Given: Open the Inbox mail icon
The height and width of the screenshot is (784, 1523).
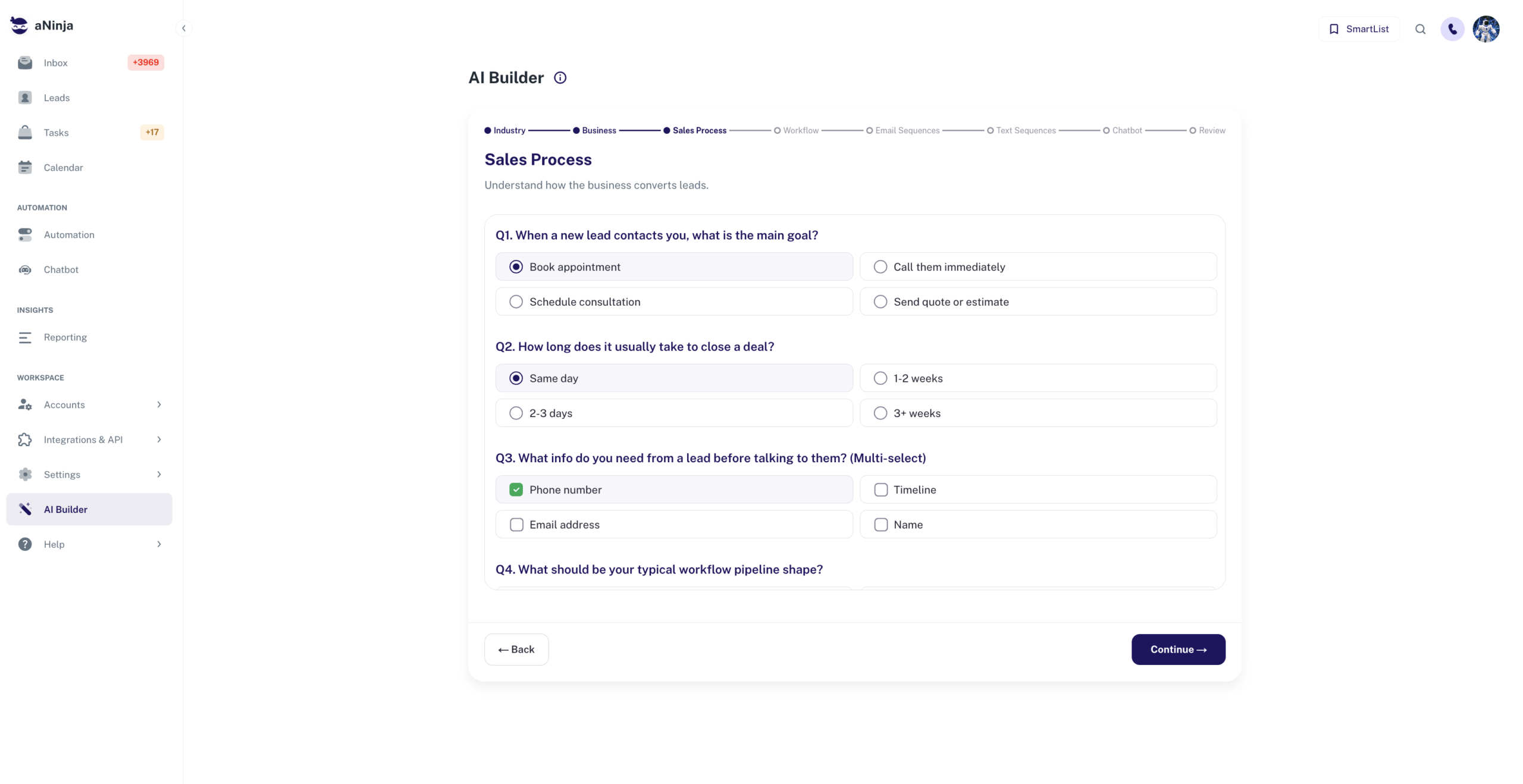Looking at the screenshot, I should 25,62.
